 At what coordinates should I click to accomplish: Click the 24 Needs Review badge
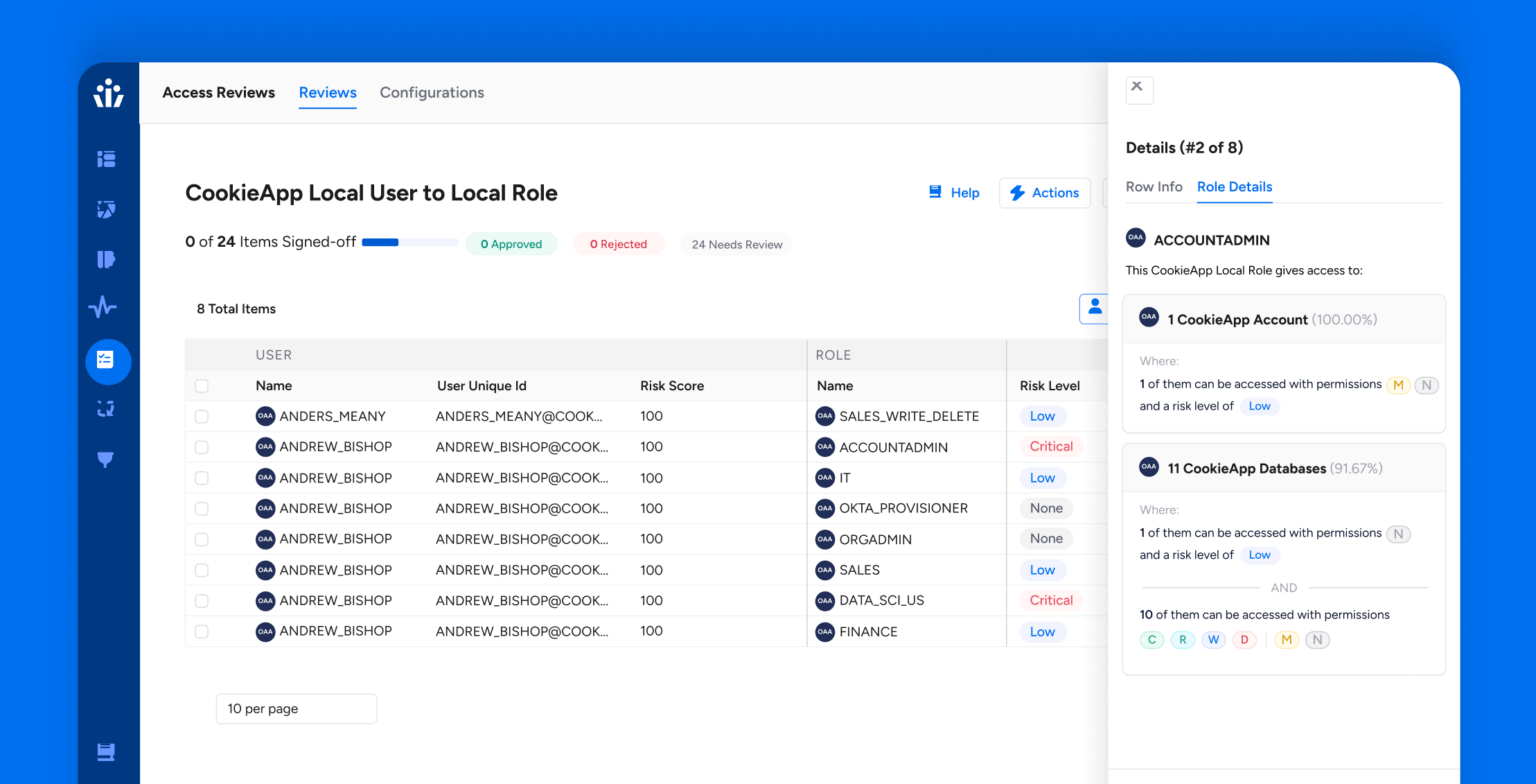pyautogui.click(x=736, y=244)
